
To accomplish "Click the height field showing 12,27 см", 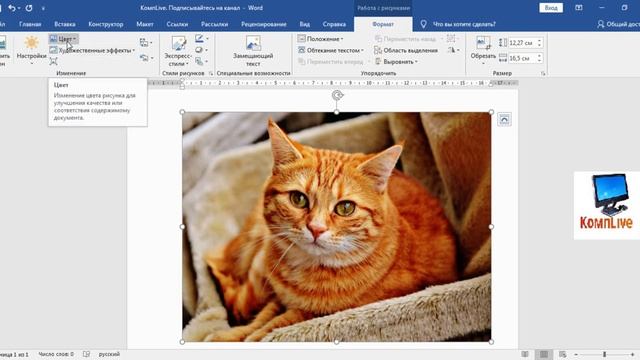I will tap(522, 43).
